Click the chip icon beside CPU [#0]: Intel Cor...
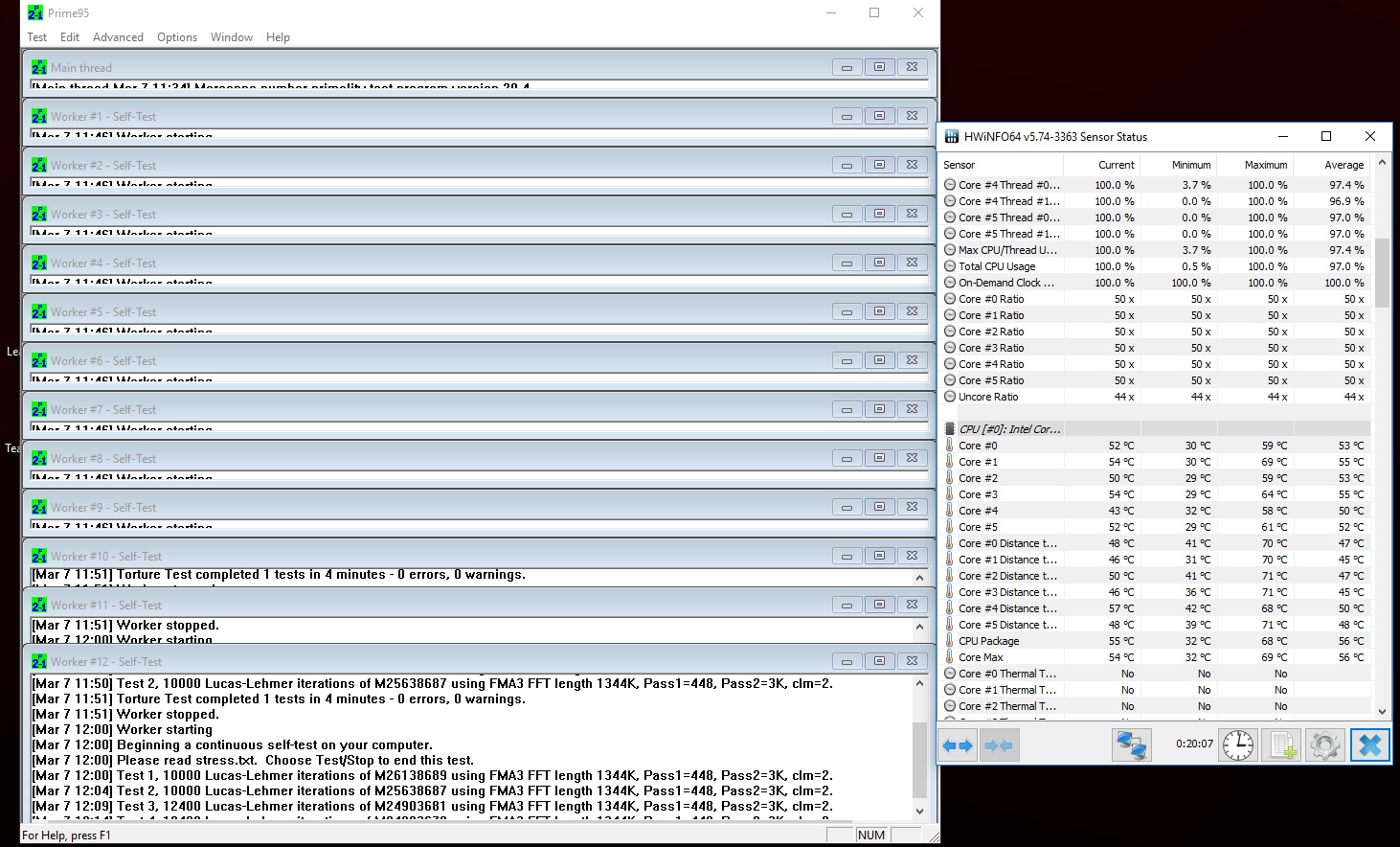The height and width of the screenshot is (847, 1400). click(950, 429)
